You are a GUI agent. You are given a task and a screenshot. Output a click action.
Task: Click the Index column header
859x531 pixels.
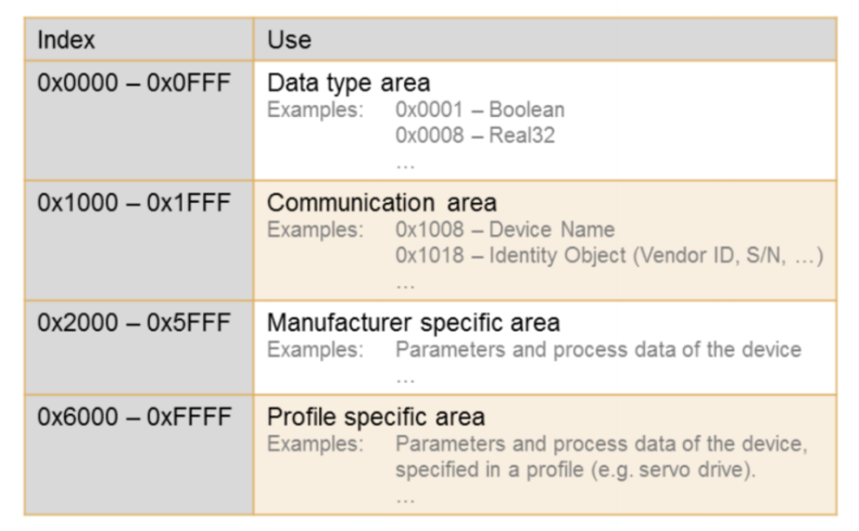point(66,39)
